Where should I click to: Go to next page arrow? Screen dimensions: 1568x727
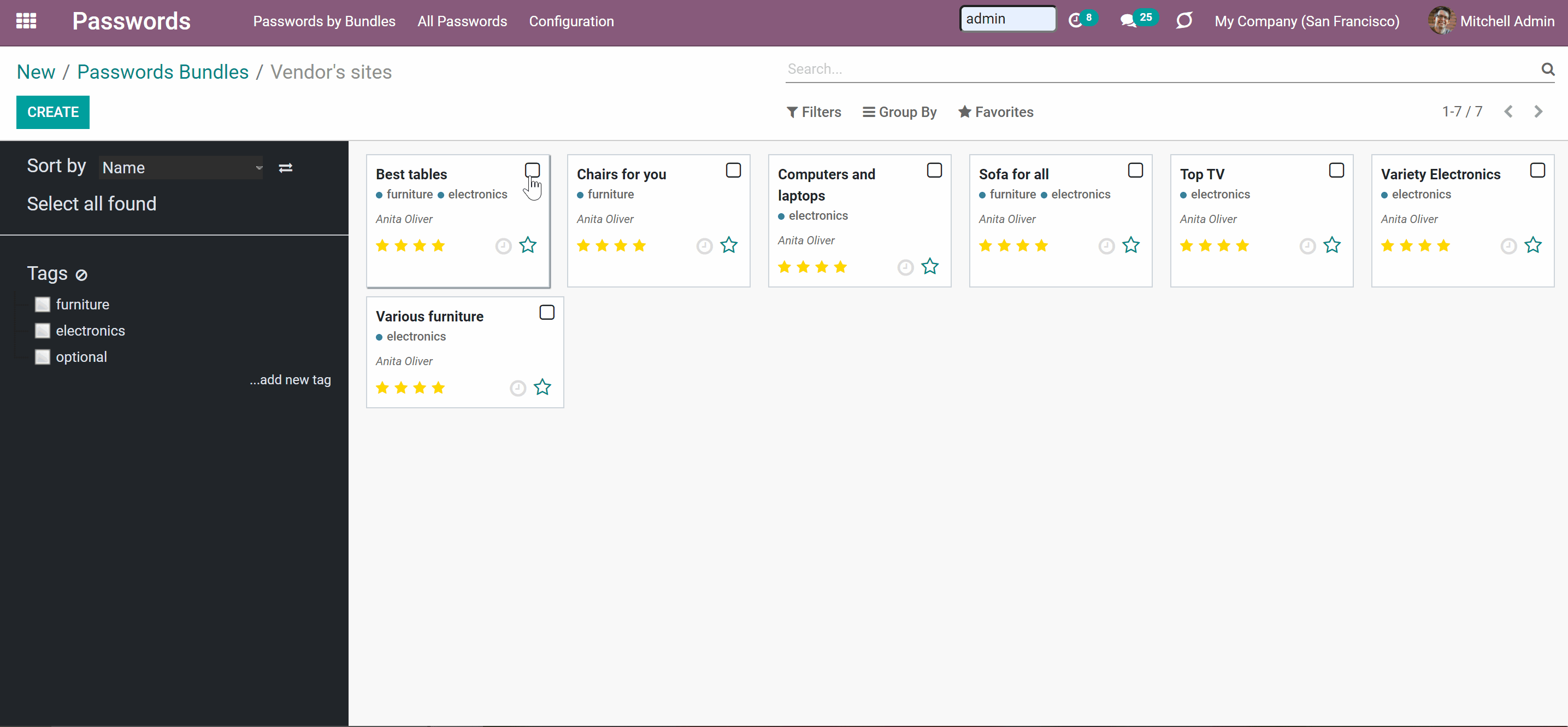tap(1538, 112)
